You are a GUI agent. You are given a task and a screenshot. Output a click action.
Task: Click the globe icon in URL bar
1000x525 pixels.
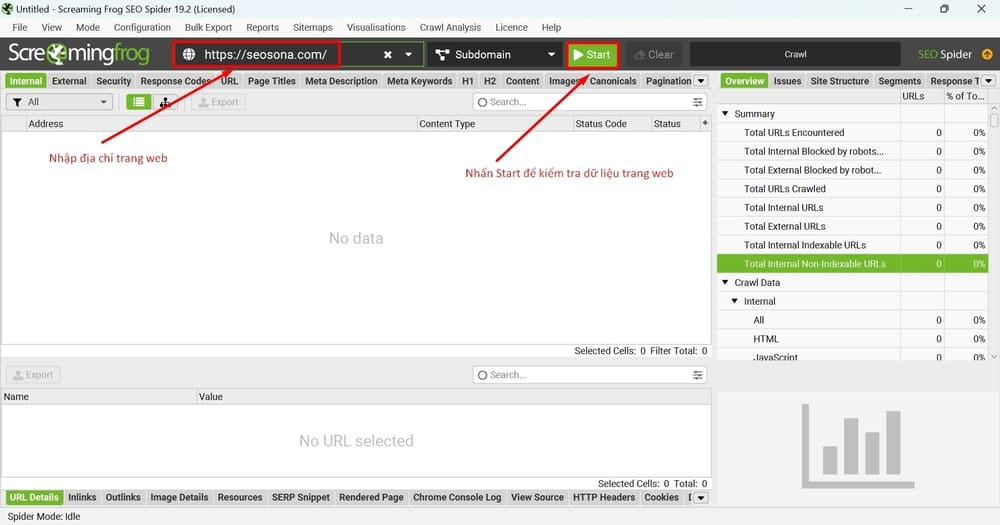189,55
